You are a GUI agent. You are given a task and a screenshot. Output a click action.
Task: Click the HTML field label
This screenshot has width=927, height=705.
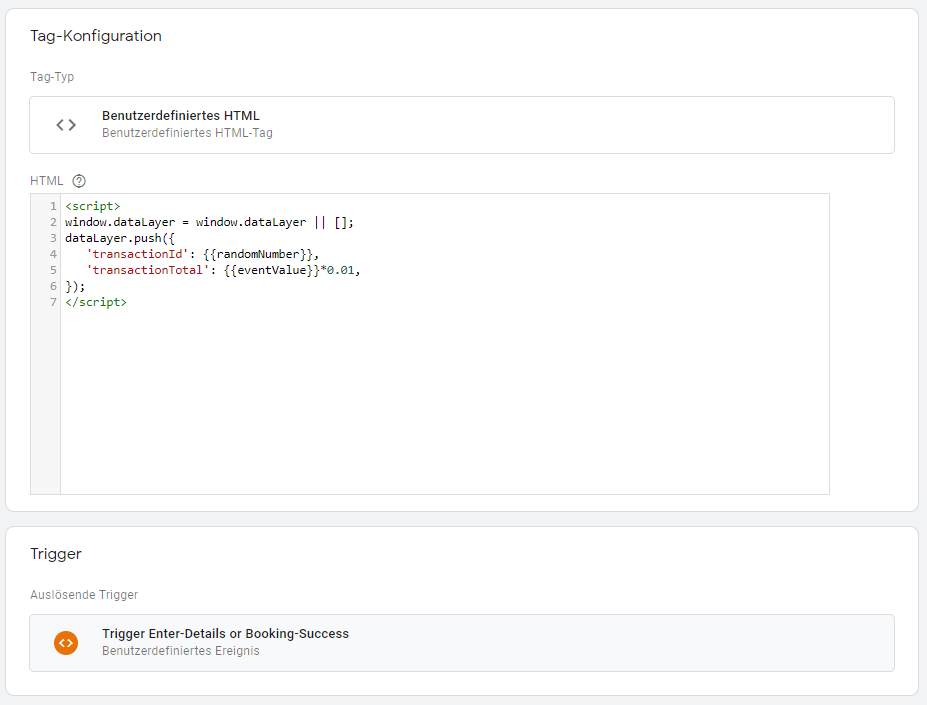click(47, 181)
